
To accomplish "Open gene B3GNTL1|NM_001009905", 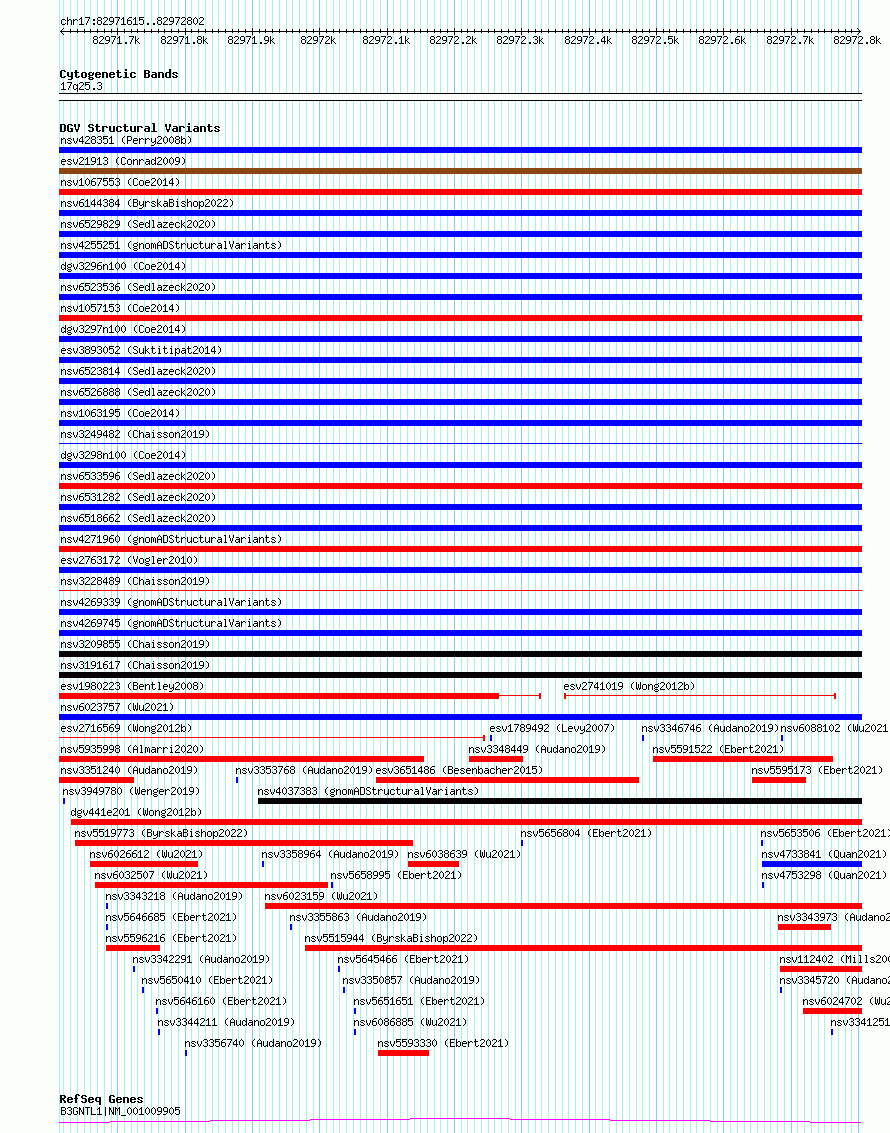I will 121,1111.
